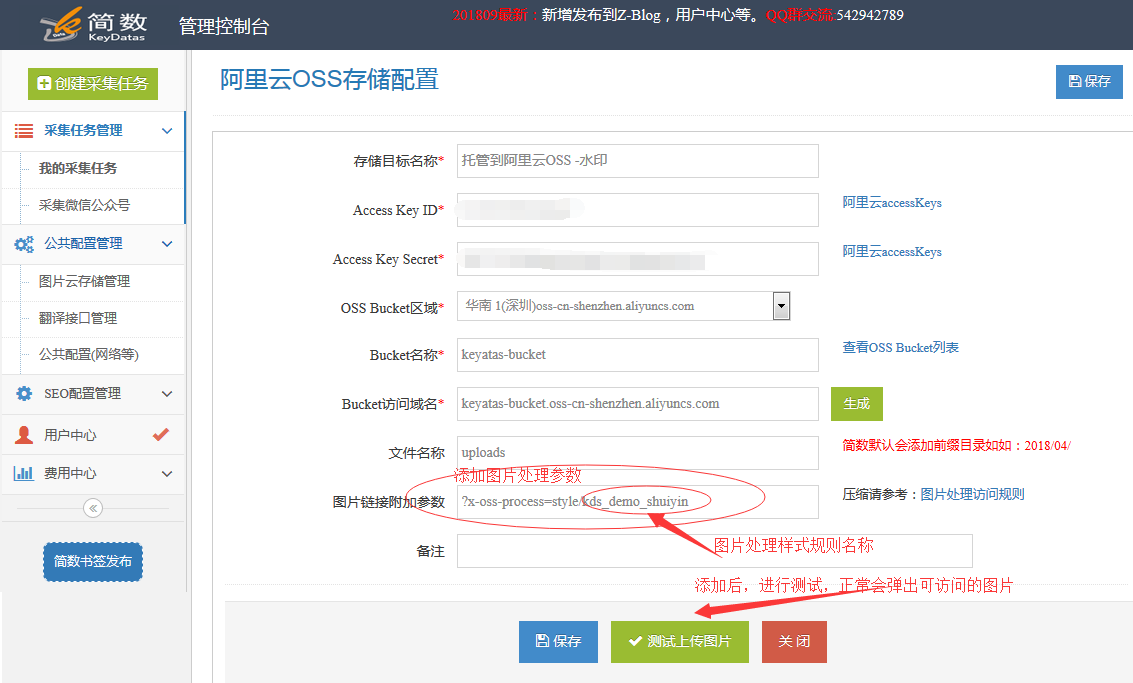
Task: Open 我的采集任务 in the sidebar
Action: 78,168
